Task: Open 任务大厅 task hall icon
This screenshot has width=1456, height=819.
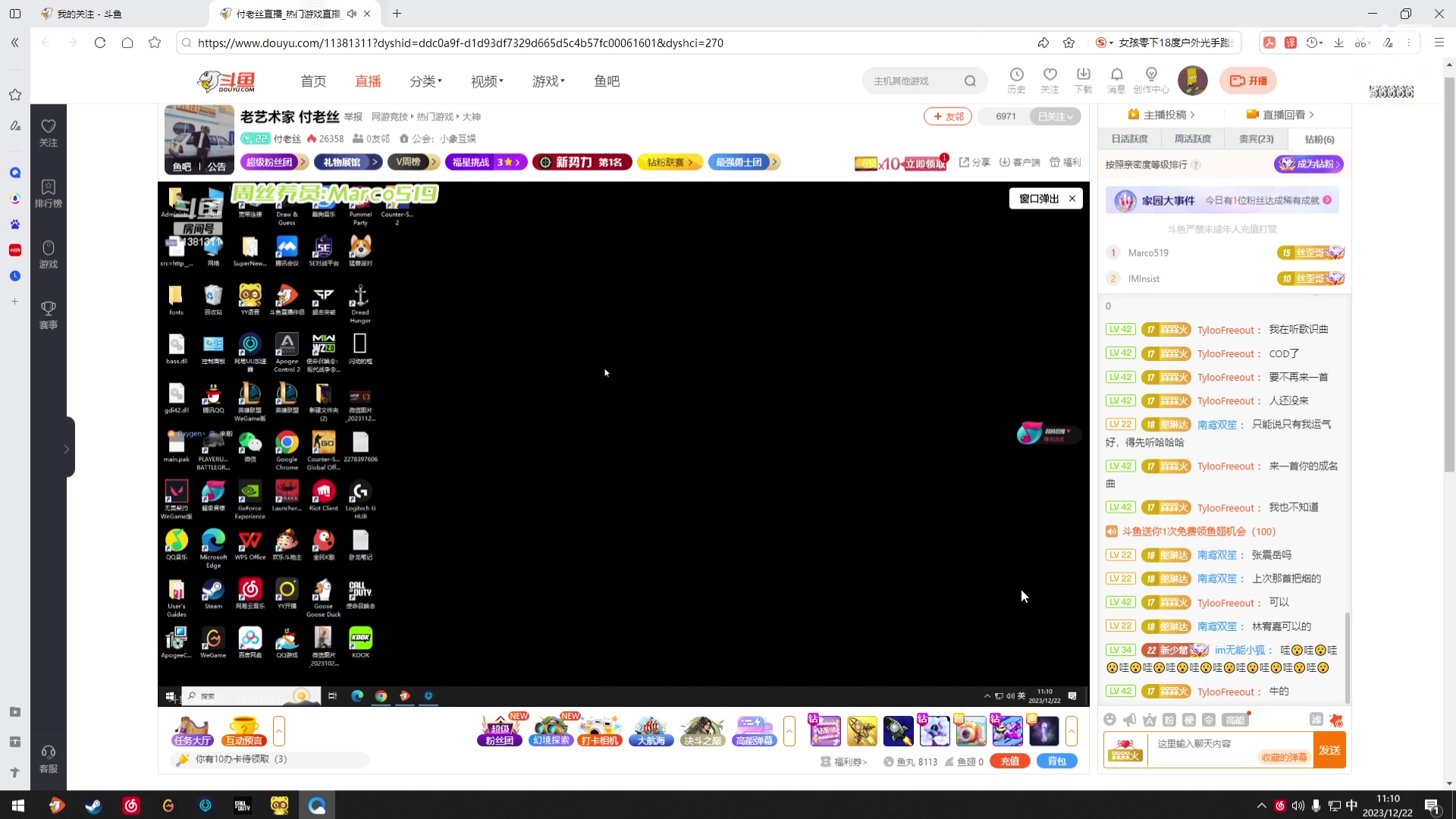Action: [192, 731]
